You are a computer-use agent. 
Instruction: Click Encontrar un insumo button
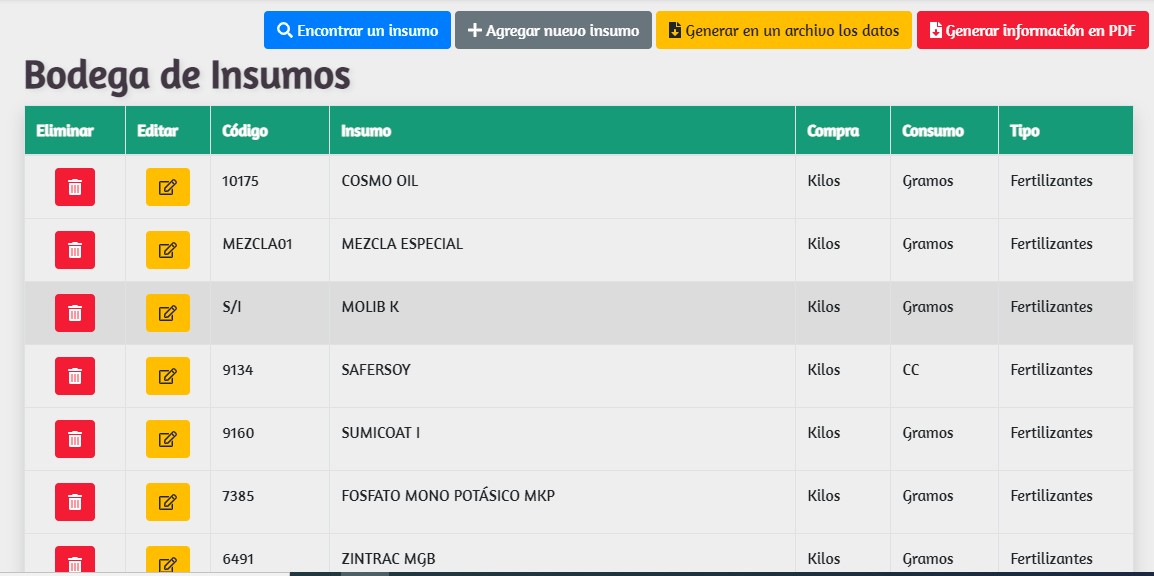tap(357, 30)
